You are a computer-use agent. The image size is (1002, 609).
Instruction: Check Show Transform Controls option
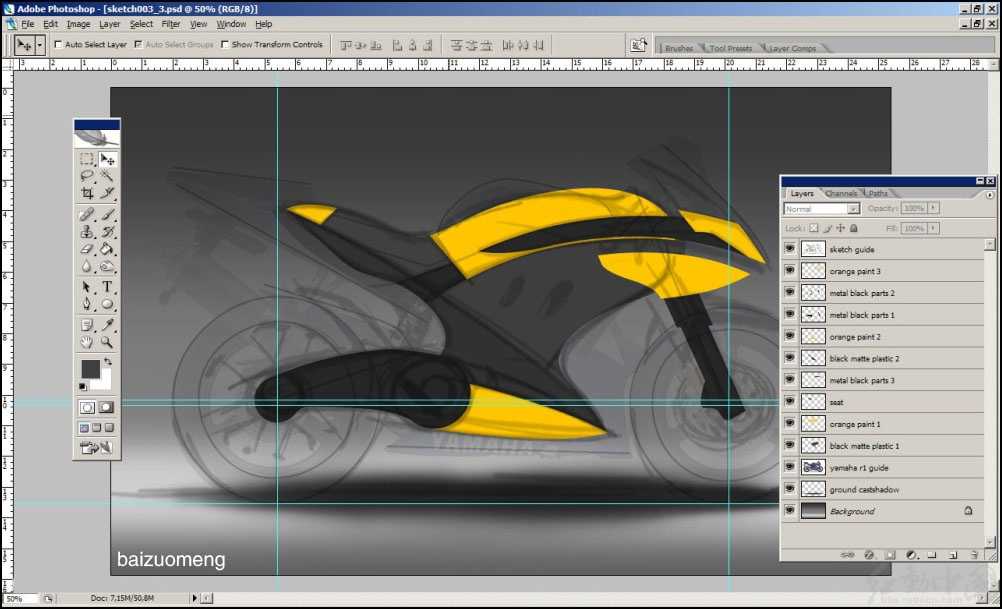tap(224, 45)
